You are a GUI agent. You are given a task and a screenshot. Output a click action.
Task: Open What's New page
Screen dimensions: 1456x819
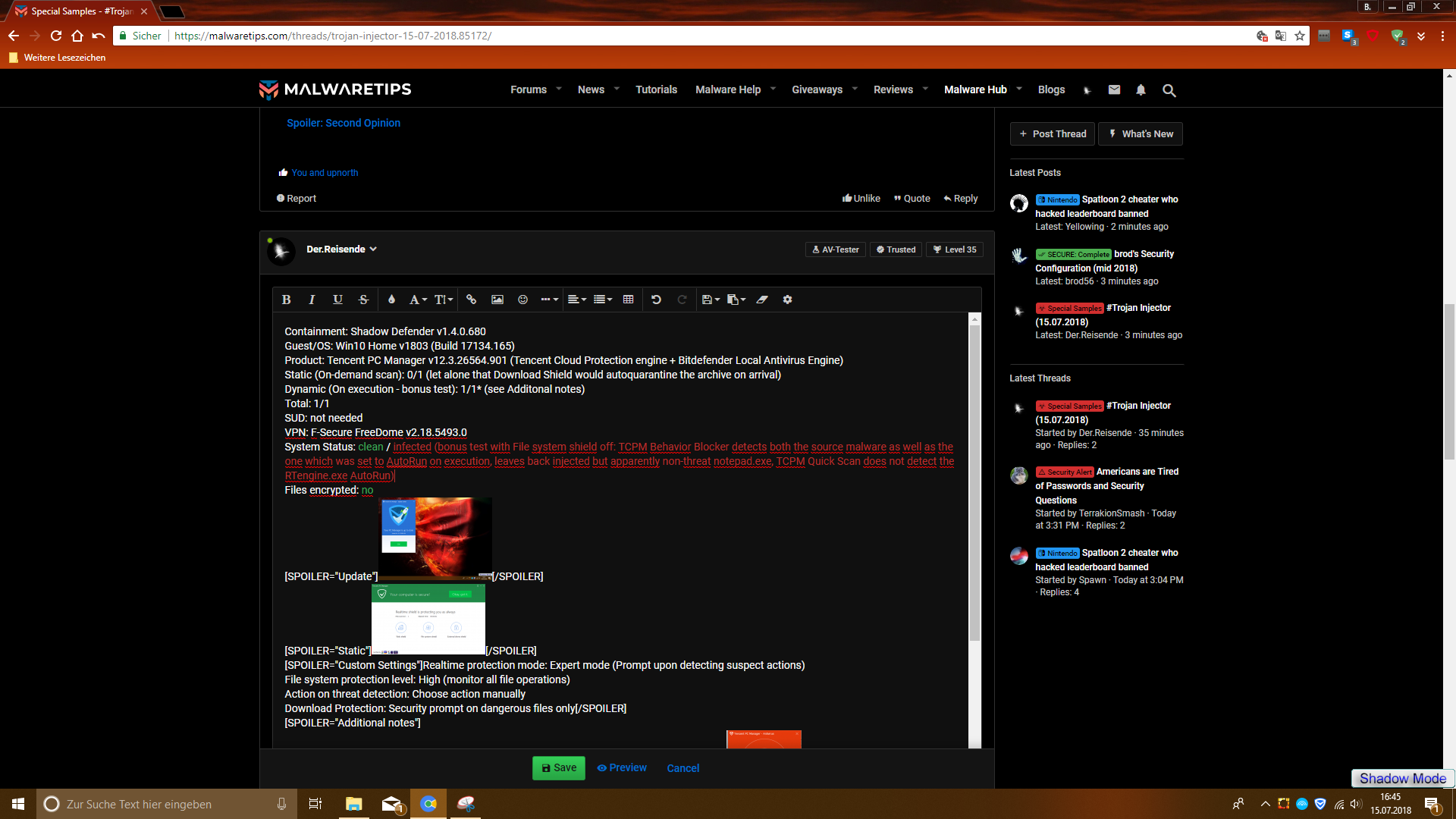[x=1141, y=134]
